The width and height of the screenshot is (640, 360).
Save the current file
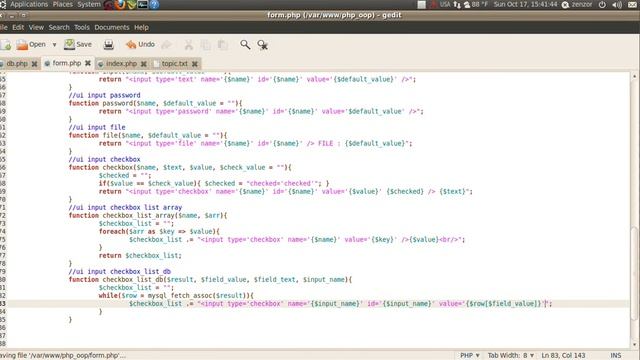[x=78, y=44]
